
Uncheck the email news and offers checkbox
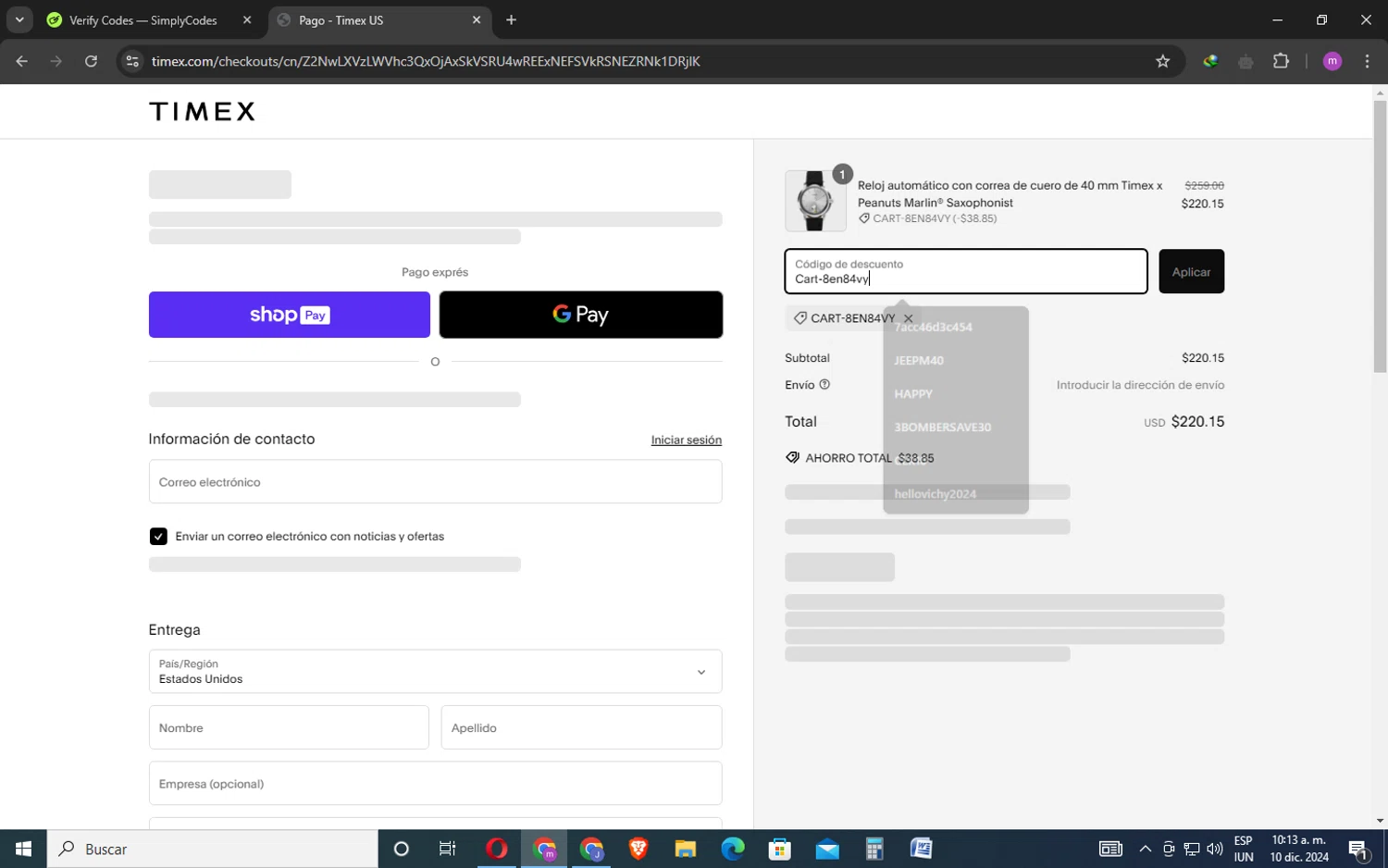pos(158,537)
